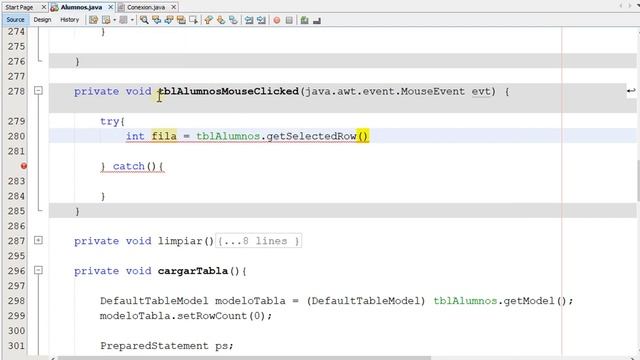The width and height of the screenshot is (640, 360).
Task: Click the red error marker beside catch line
Action: coord(24,166)
